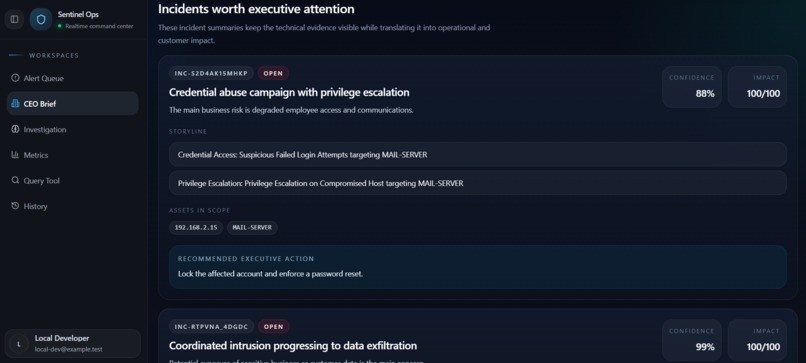The image size is (806, 363).
Task: Click heading Incidents worth executive attention
Action: (x=256, y=9)
